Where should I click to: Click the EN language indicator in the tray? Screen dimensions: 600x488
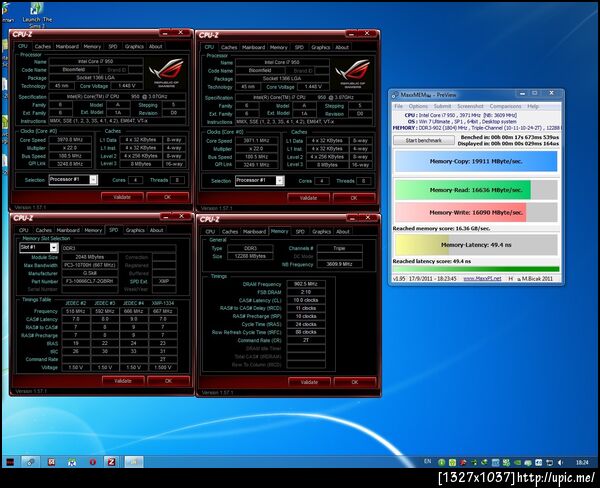pyautogui.click(x=427, y=462)
